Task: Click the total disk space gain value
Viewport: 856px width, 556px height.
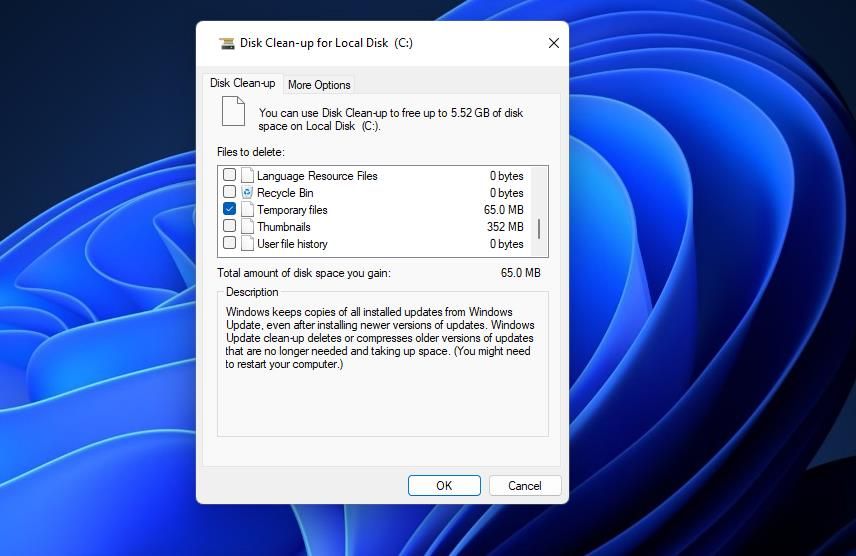Action: tap(520, 273)
